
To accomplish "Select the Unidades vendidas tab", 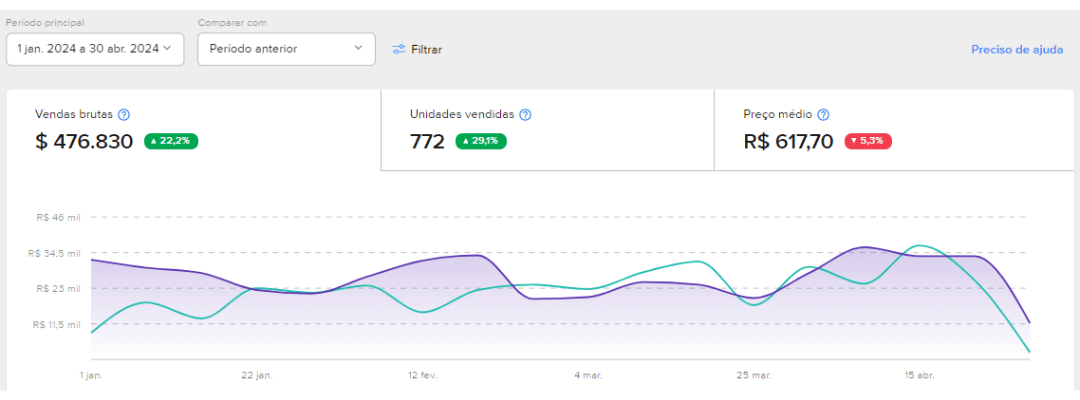I will pyautogui.click(x=548, y=130).
